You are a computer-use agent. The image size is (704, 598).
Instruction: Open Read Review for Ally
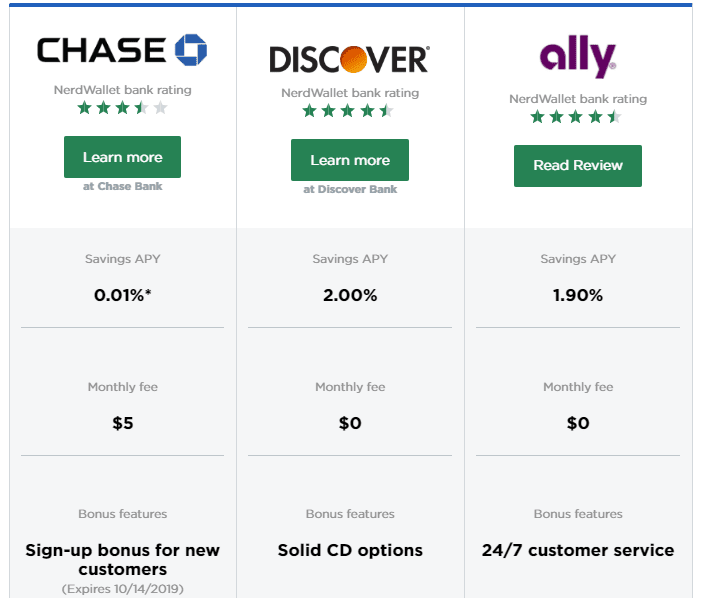578,166
